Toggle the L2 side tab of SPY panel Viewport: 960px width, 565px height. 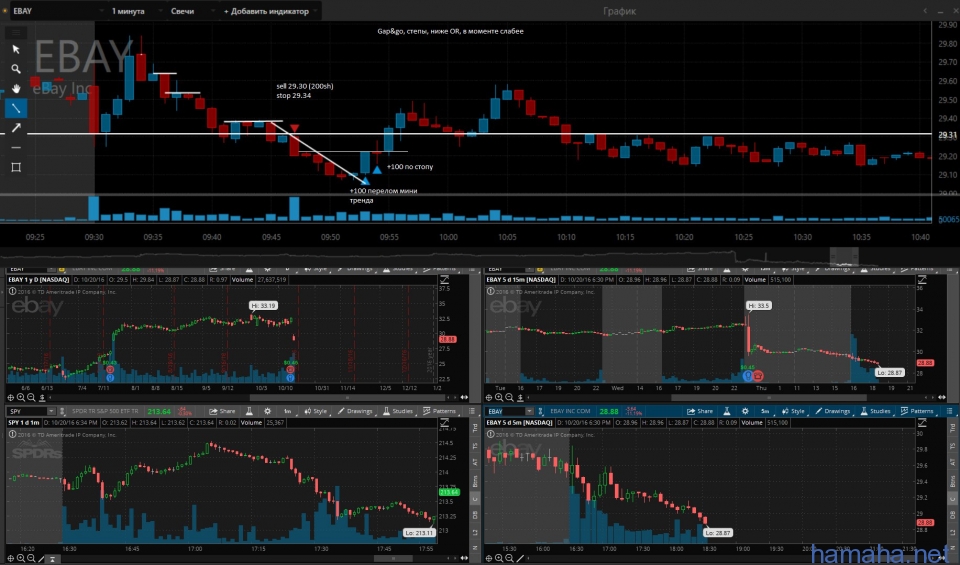tap(474, 533)
